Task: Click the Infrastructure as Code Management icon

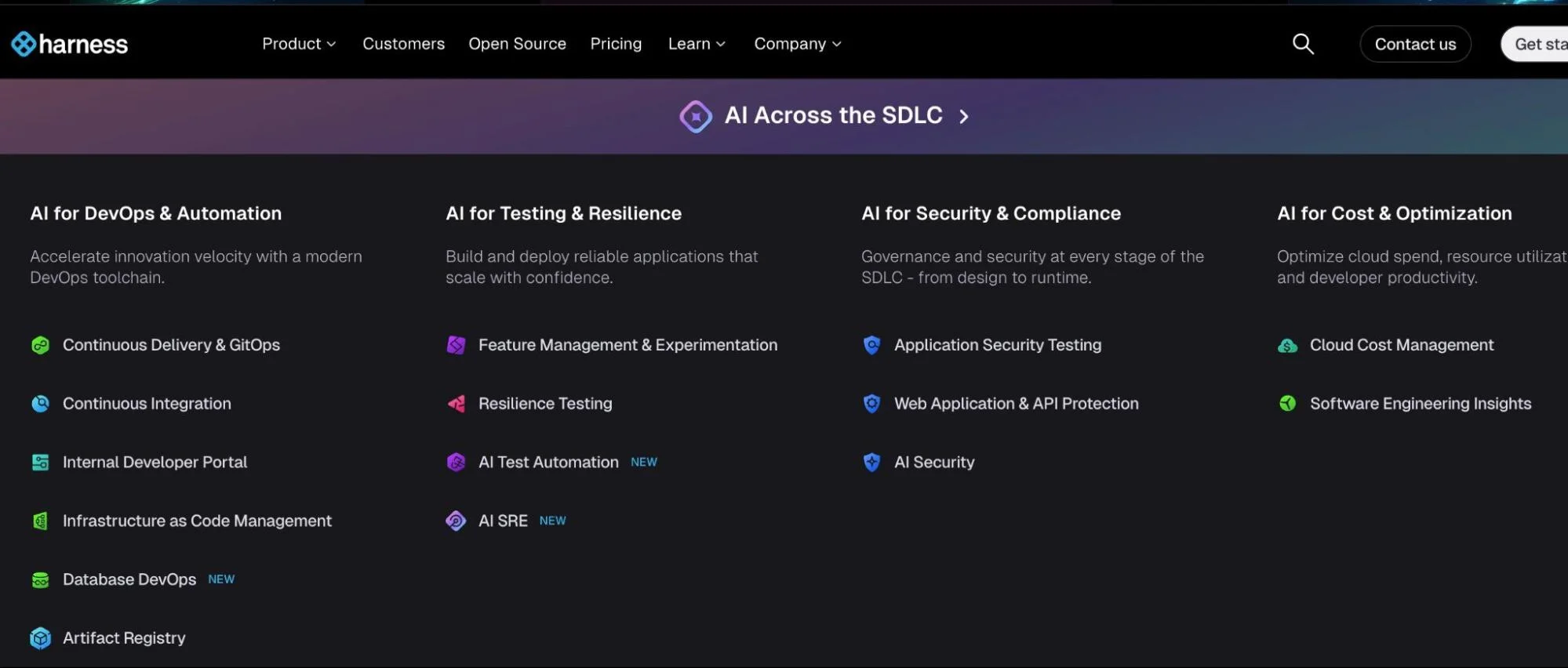Action: 40,521
